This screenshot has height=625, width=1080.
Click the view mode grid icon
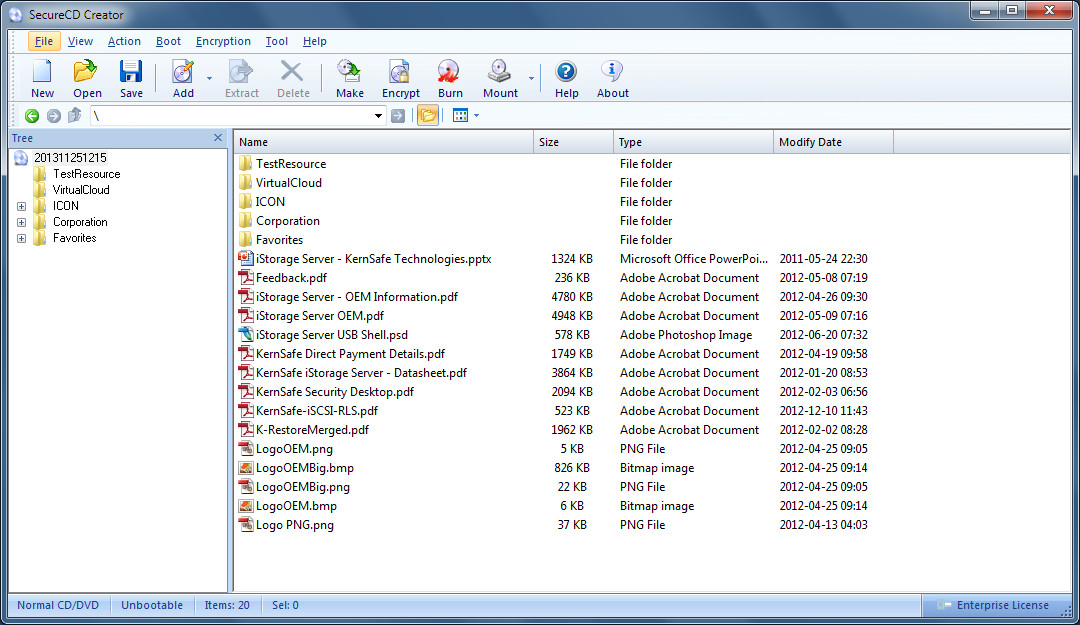pos(460,115)
